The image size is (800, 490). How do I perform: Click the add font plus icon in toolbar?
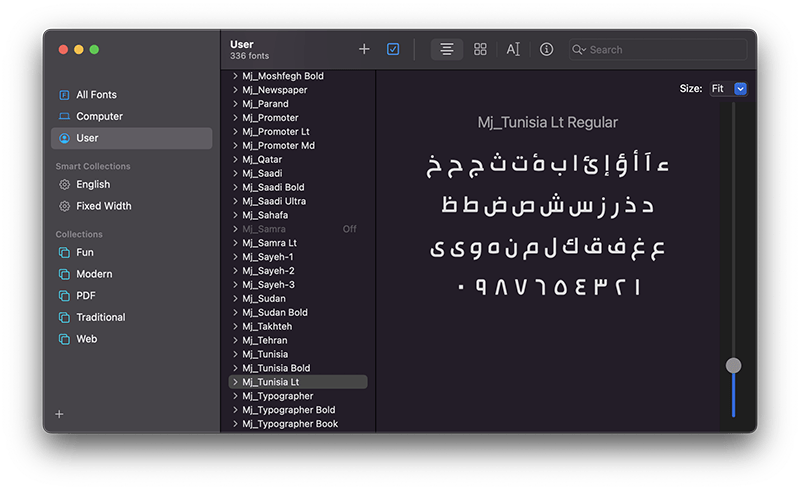click(364, 49)
